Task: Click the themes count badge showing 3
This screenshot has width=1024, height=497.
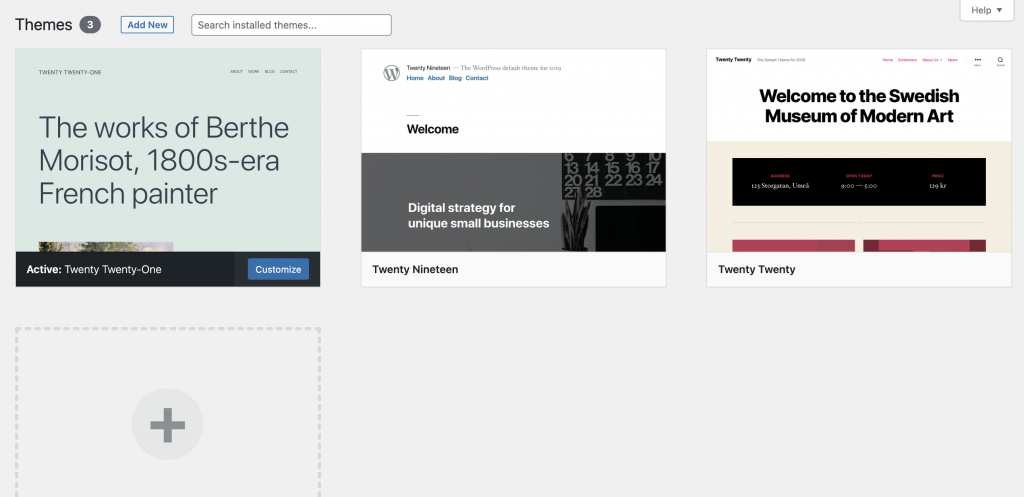Action: (90, 25)
